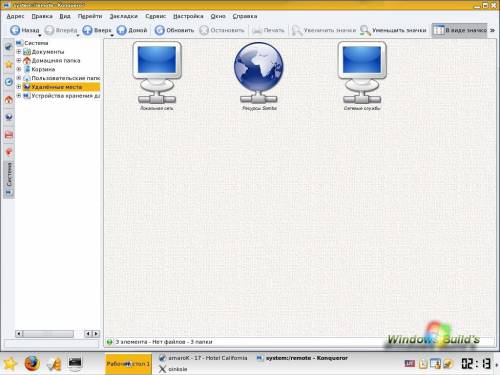
Task: Switch to cinksie taskbar entry
Action: pyautogui.click(x=173, y=369)
